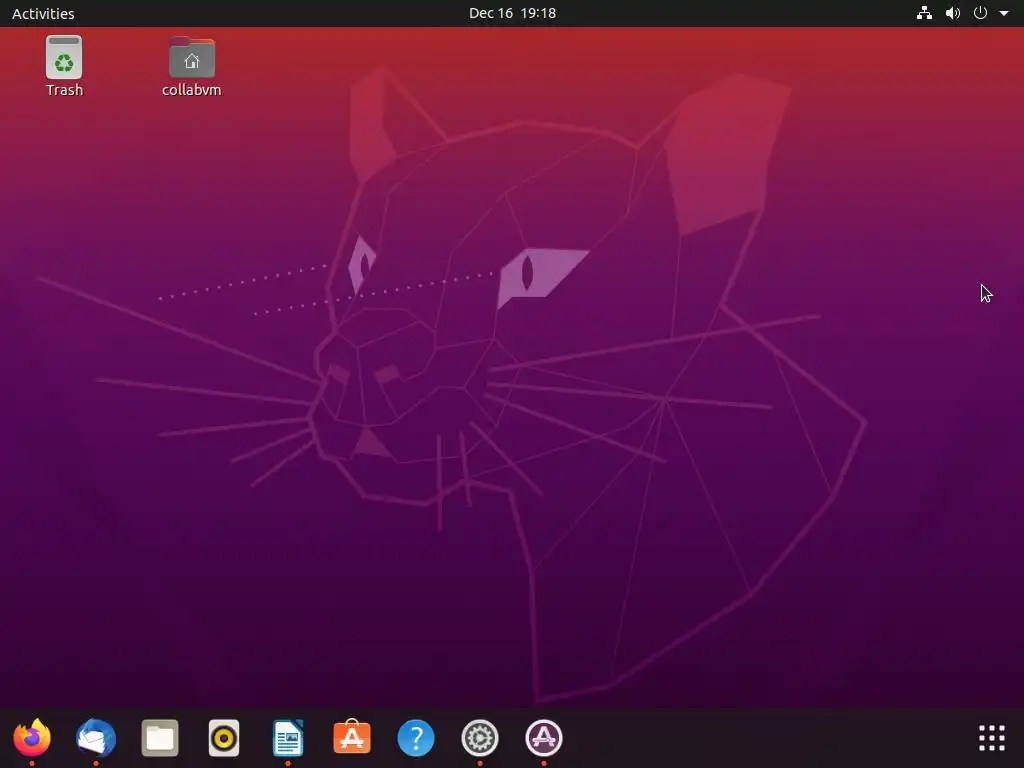Open LibreOffice Writer from the dock
The image size is (1024, 768).
pos(288,738)
